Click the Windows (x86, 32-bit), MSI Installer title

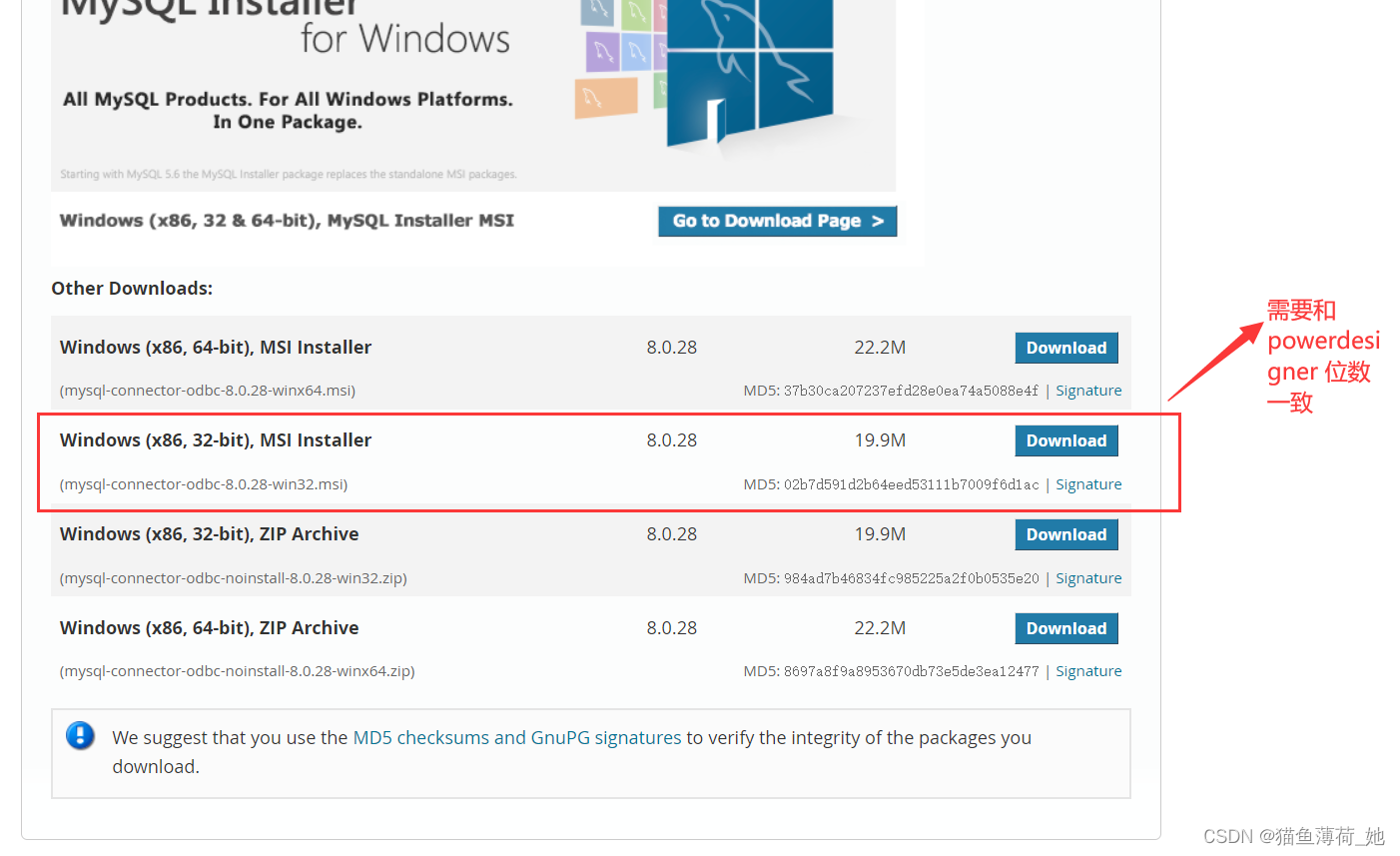click(216, 440)
